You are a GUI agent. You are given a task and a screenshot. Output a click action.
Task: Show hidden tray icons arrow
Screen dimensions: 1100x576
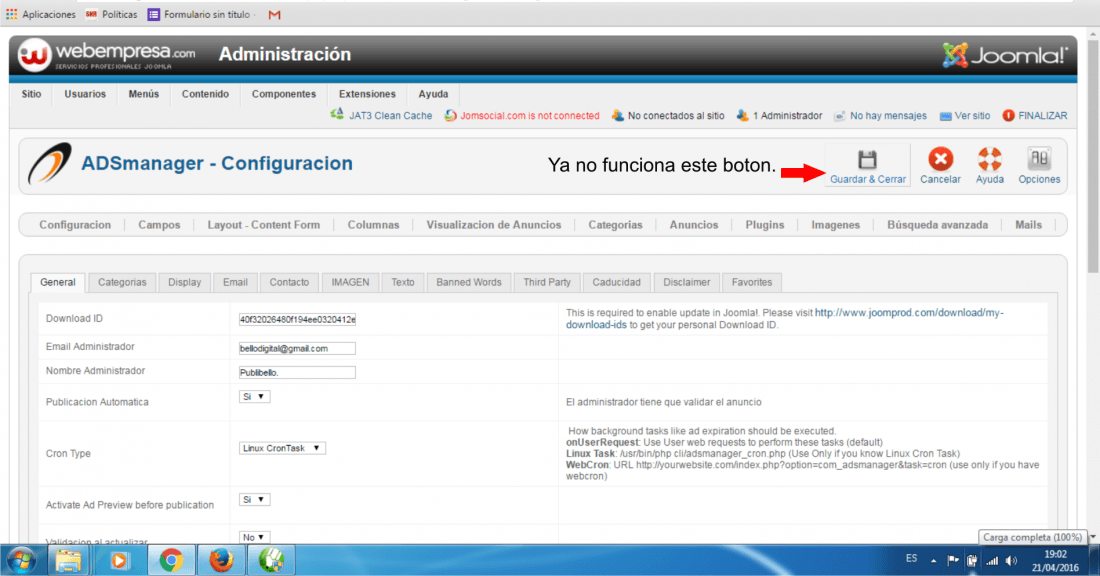[933, 561]
